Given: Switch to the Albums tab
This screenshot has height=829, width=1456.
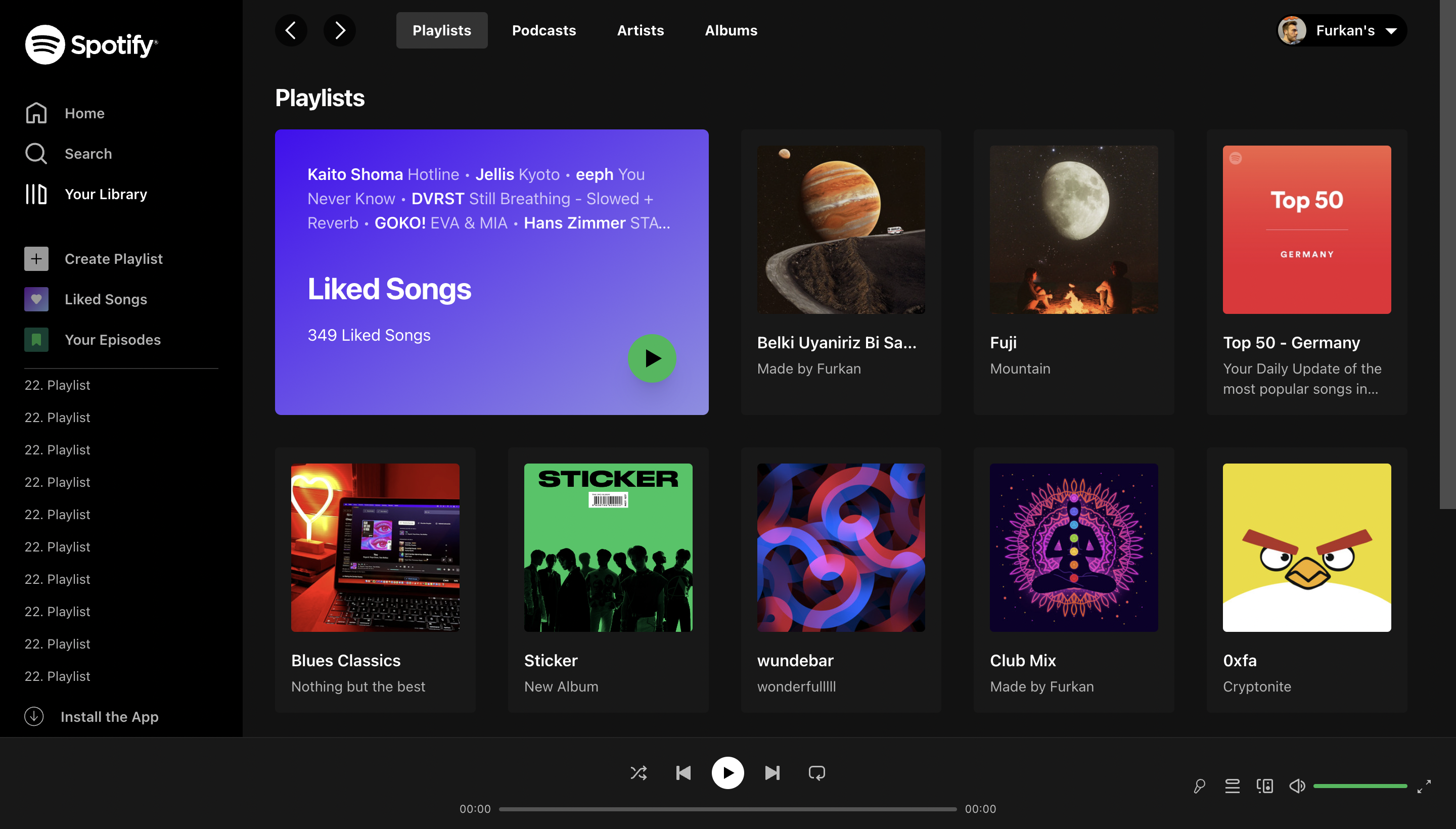Looking at the screenshot, I should (x=731, y=30).
